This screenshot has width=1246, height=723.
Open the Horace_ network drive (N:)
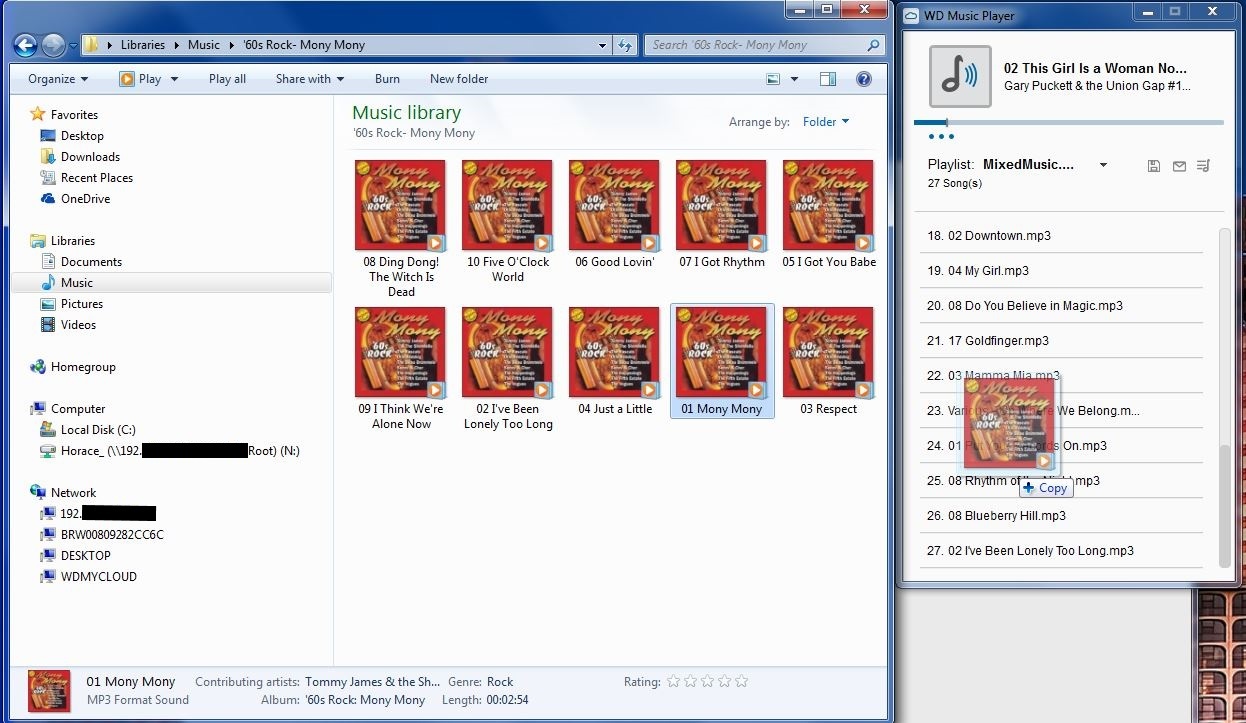(x=170, y=451)
